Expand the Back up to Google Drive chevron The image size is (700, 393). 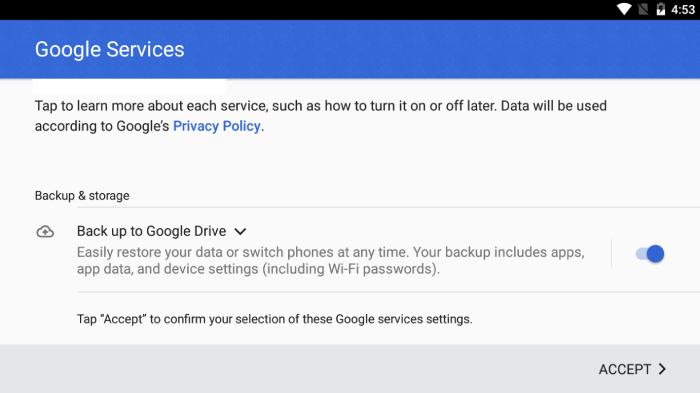tap(240, 231)
